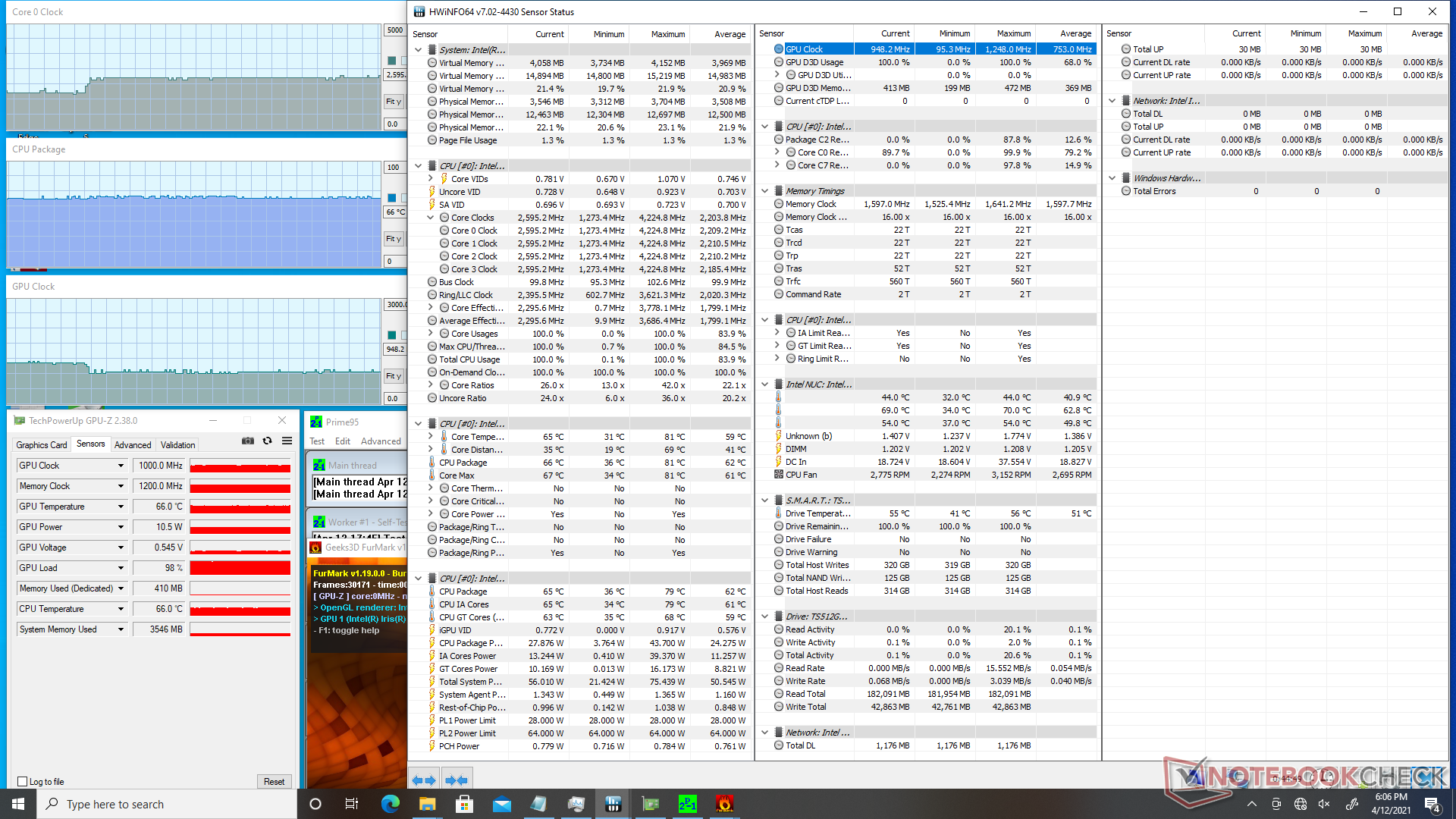Click the muted volume tray icon

pos(1324,804)
